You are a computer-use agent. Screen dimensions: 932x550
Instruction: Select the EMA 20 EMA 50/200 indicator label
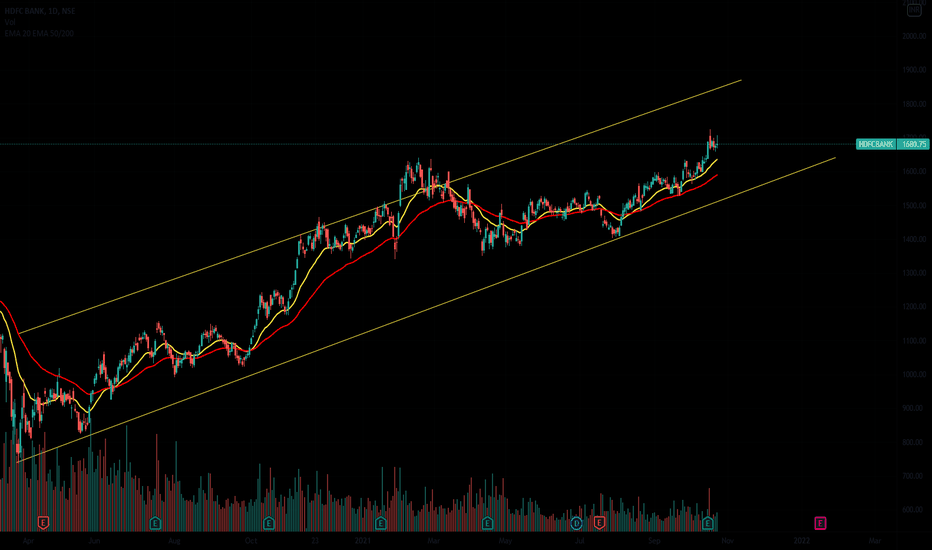click(39, 33)
